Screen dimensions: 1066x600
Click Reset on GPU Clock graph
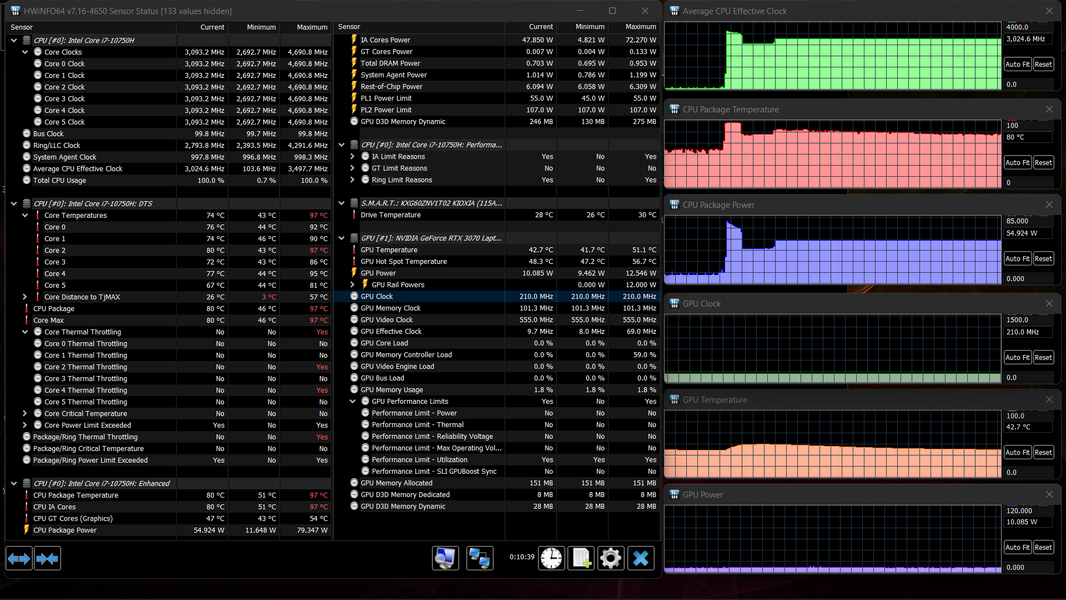[1043, 357]
